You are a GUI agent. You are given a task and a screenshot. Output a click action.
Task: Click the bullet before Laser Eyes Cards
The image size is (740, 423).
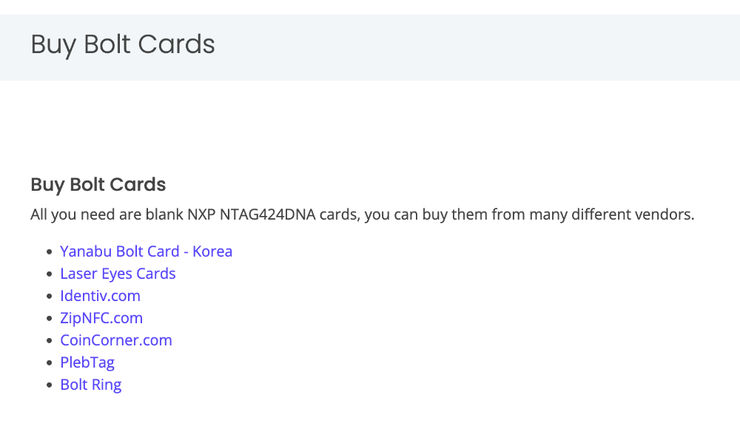click(x=49, y=274)
